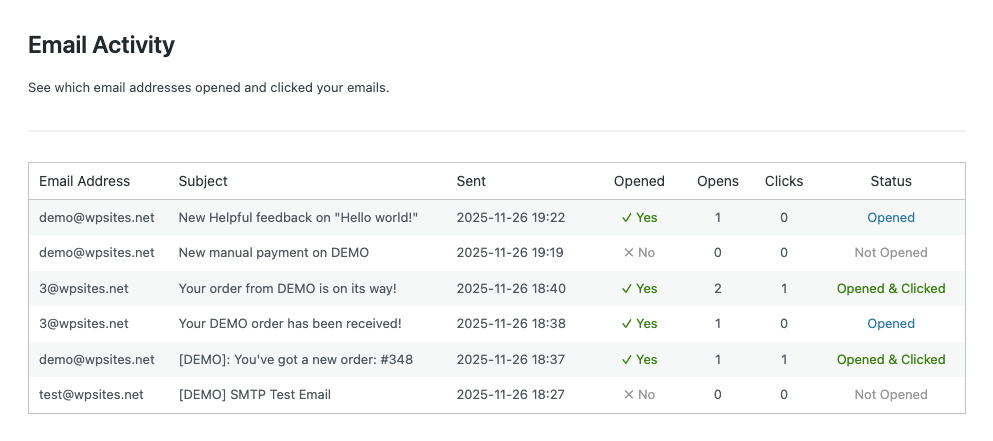The height and width of the screenshot is (441, 993).
Task: Click the Yes checkmark for the 'on its way' email
Action: [x=639, y=288]
